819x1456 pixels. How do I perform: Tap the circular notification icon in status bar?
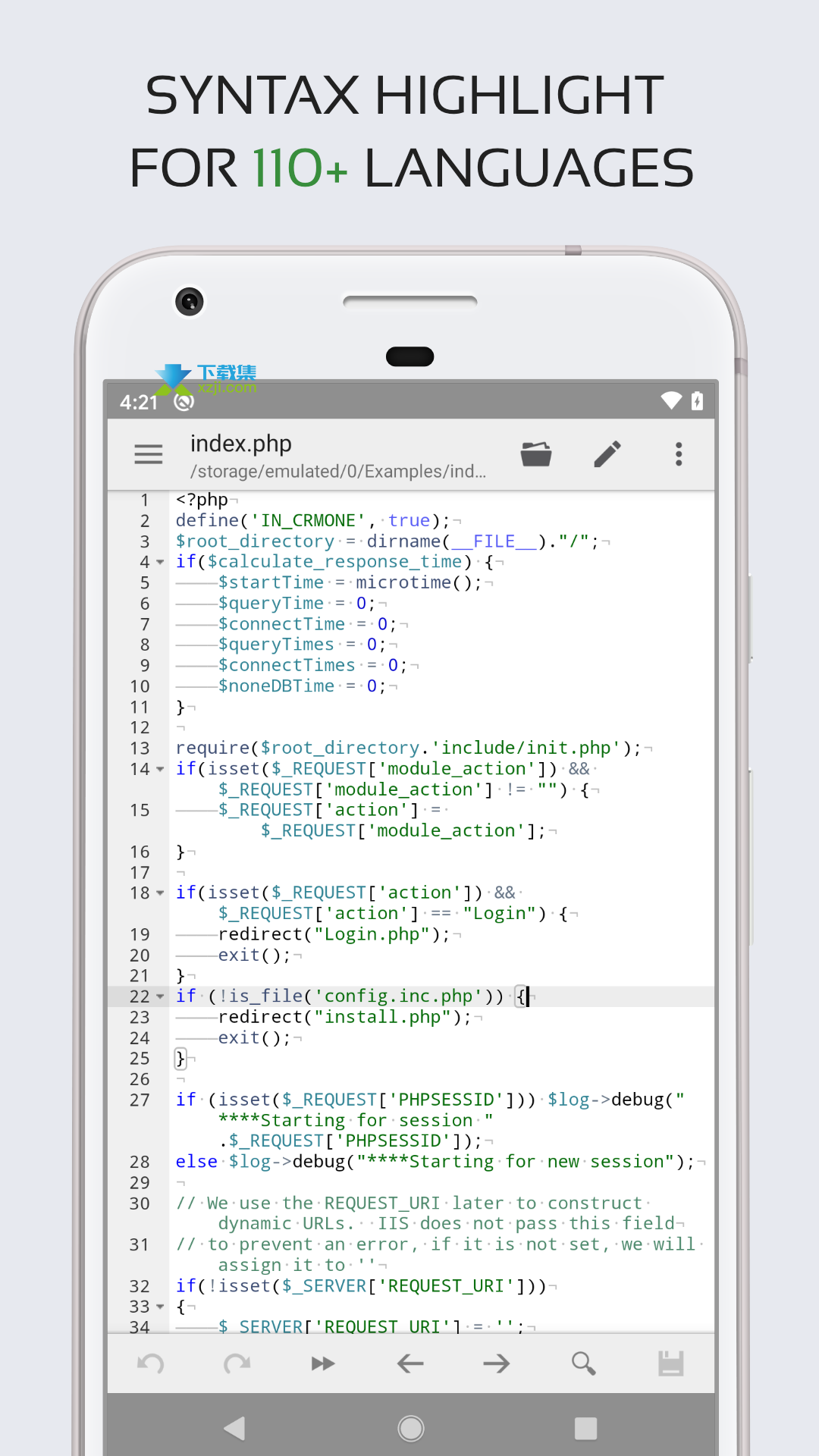(184, 402)
